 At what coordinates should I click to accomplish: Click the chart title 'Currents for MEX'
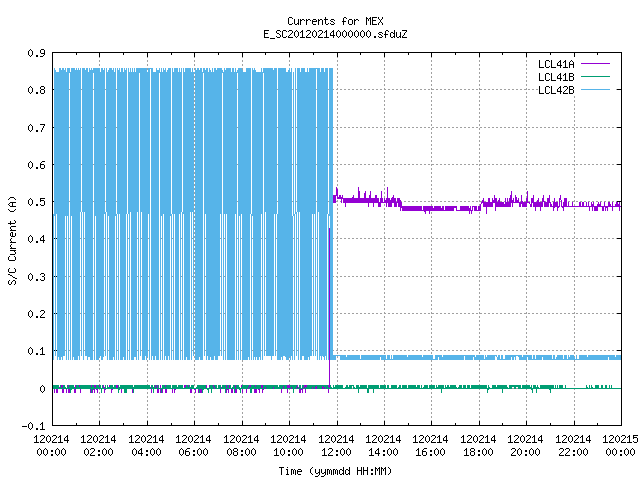335,21
